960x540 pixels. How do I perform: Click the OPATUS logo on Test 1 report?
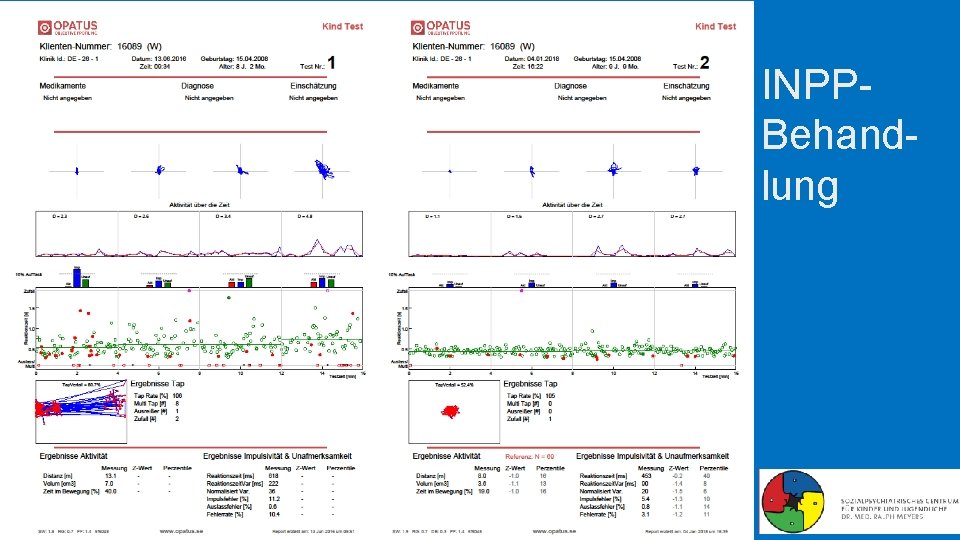(x=67, y=28)
